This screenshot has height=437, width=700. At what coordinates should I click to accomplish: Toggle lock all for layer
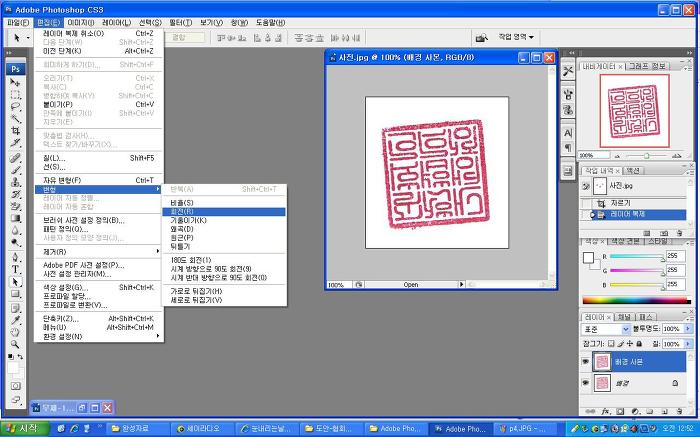(639, 344)
